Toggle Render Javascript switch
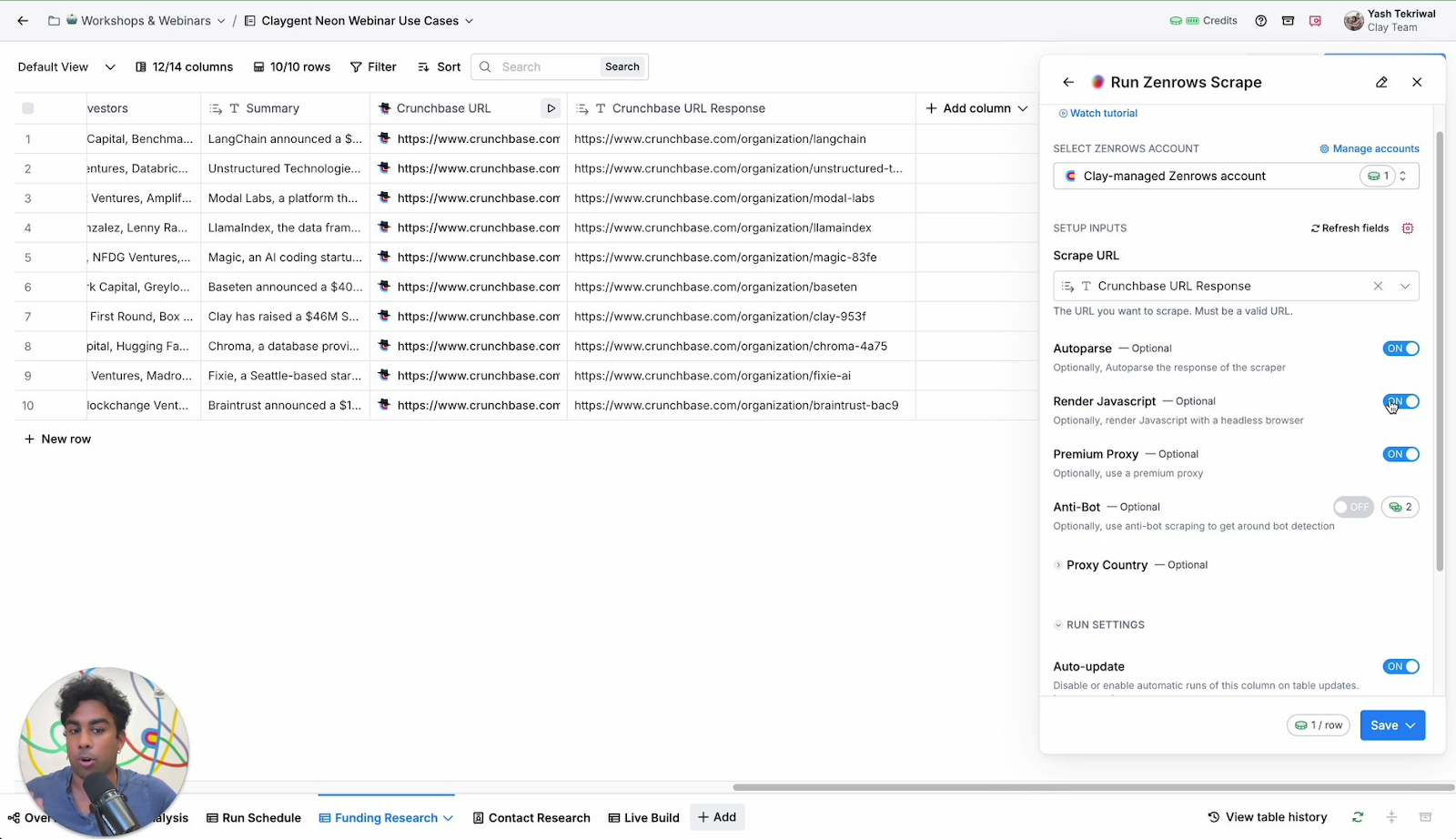The image size is (1456, 839). pos(1400,401)
